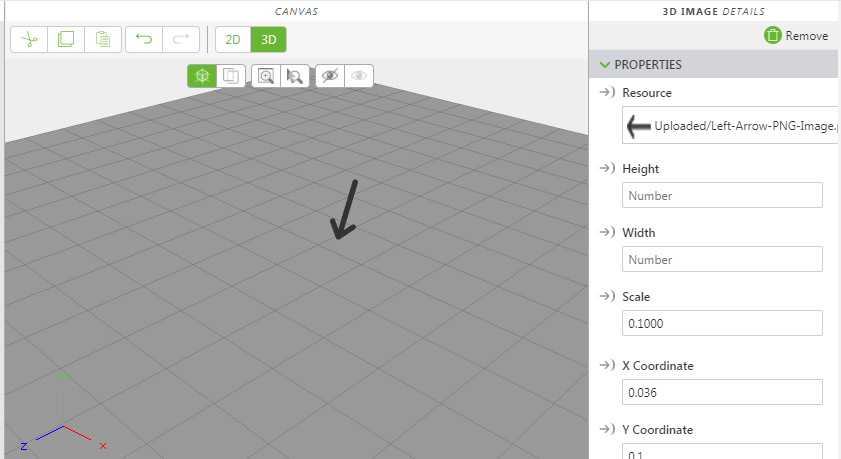This screenshot has width=841, height=459.
Task: Click the Width binding arrow icon
Action: click(607, 232)
